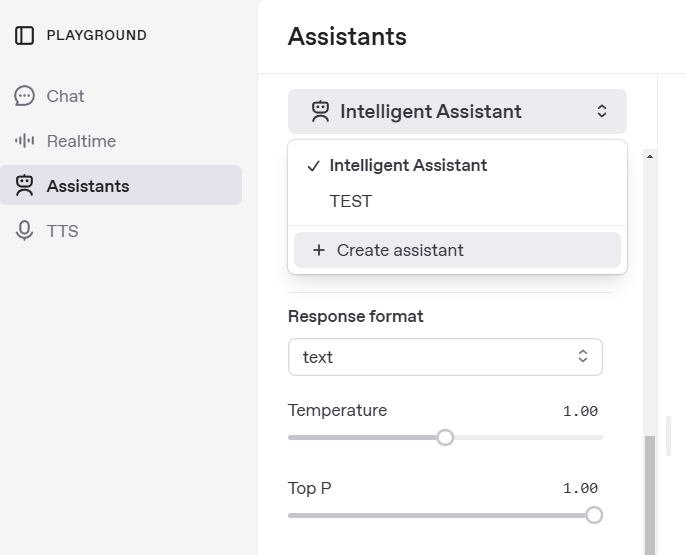Click the Temperature slider handle

pos(445,437)
